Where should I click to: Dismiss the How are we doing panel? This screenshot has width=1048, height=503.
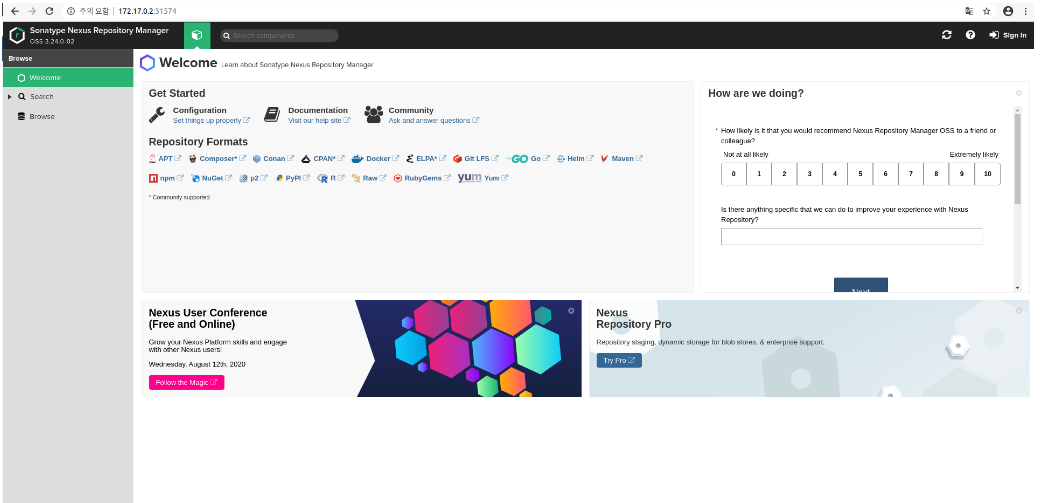point(1019,93)
